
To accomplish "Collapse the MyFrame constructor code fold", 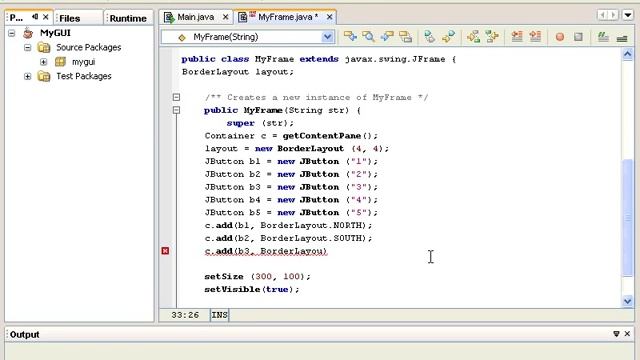I will 176,110.
